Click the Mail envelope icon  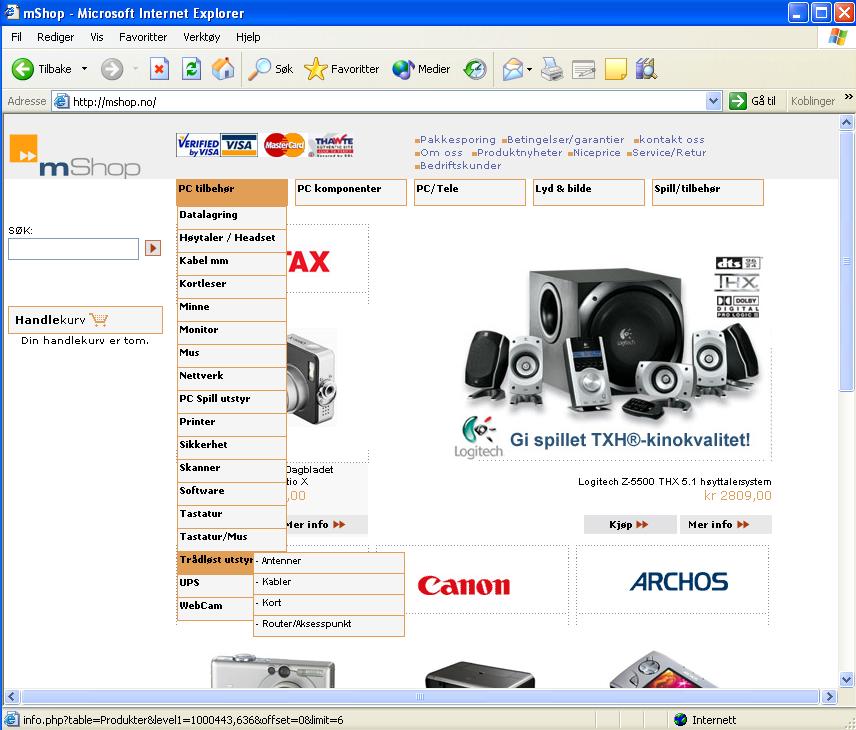click(x=513, y=69)
